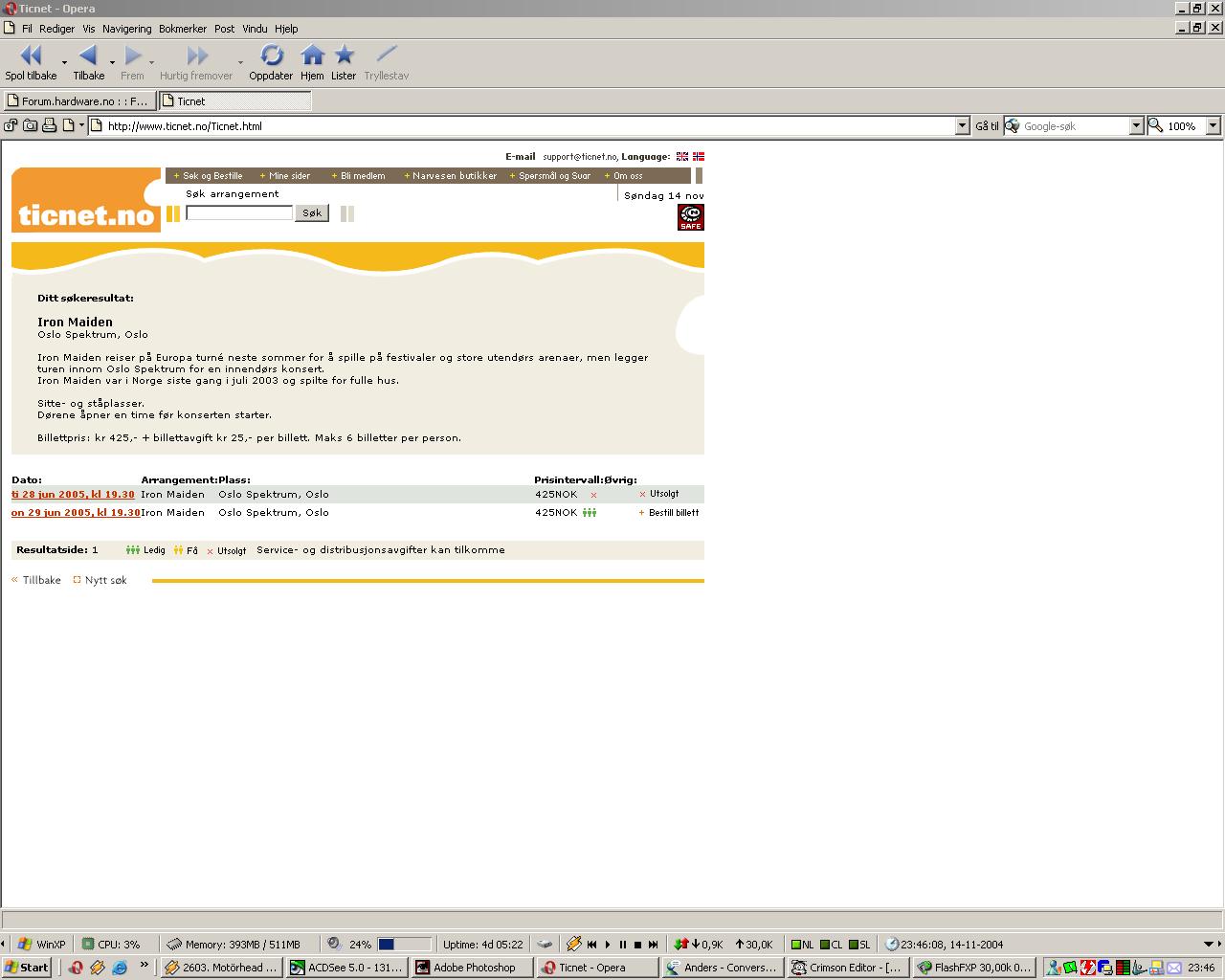Image resolution: width=1225 pixels, height=980 pixels.
Task: Open the Vindu menu
Action: 255,29
